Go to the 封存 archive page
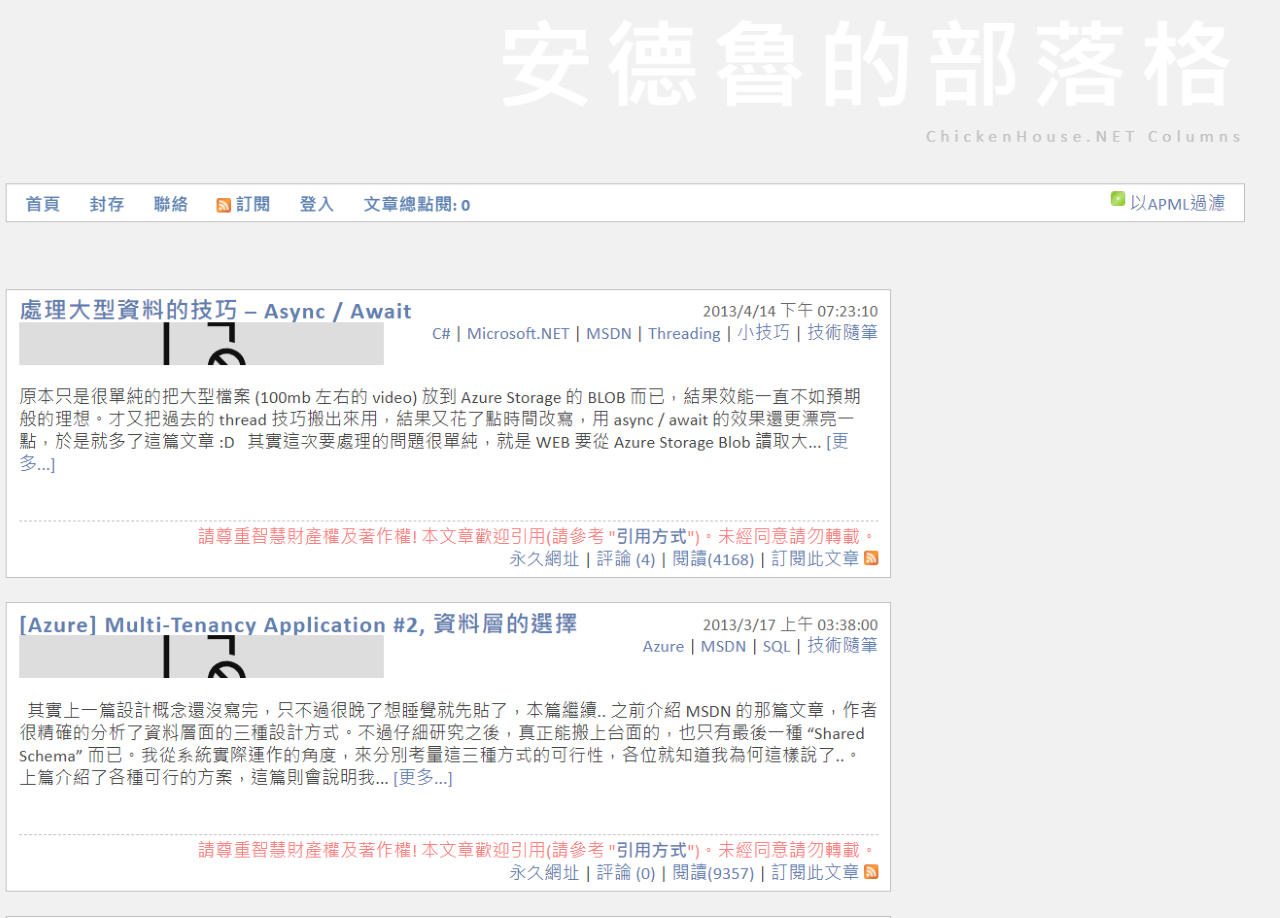This screenshot has height=918, width=1280. 107,204
